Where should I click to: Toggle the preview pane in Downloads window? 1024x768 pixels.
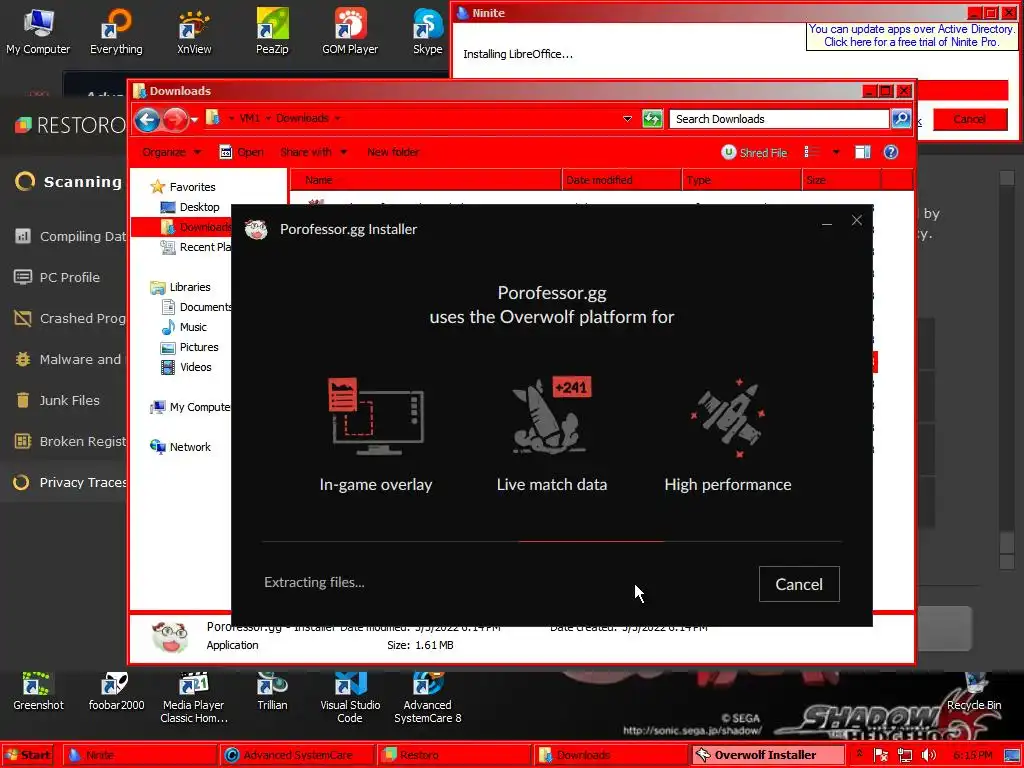[863, 152]
